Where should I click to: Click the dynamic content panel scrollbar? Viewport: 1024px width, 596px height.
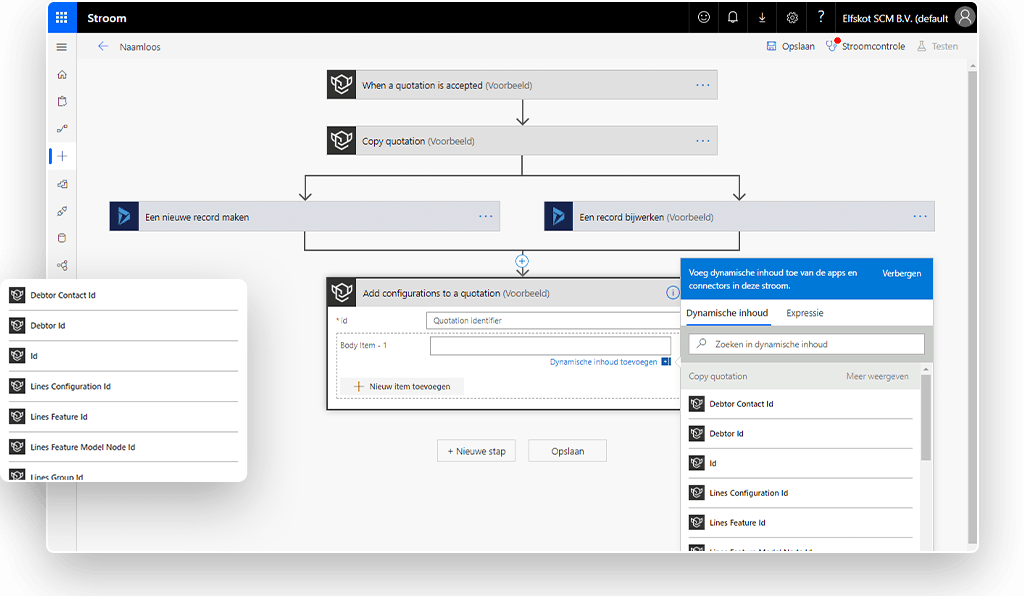tap(926, 420)
